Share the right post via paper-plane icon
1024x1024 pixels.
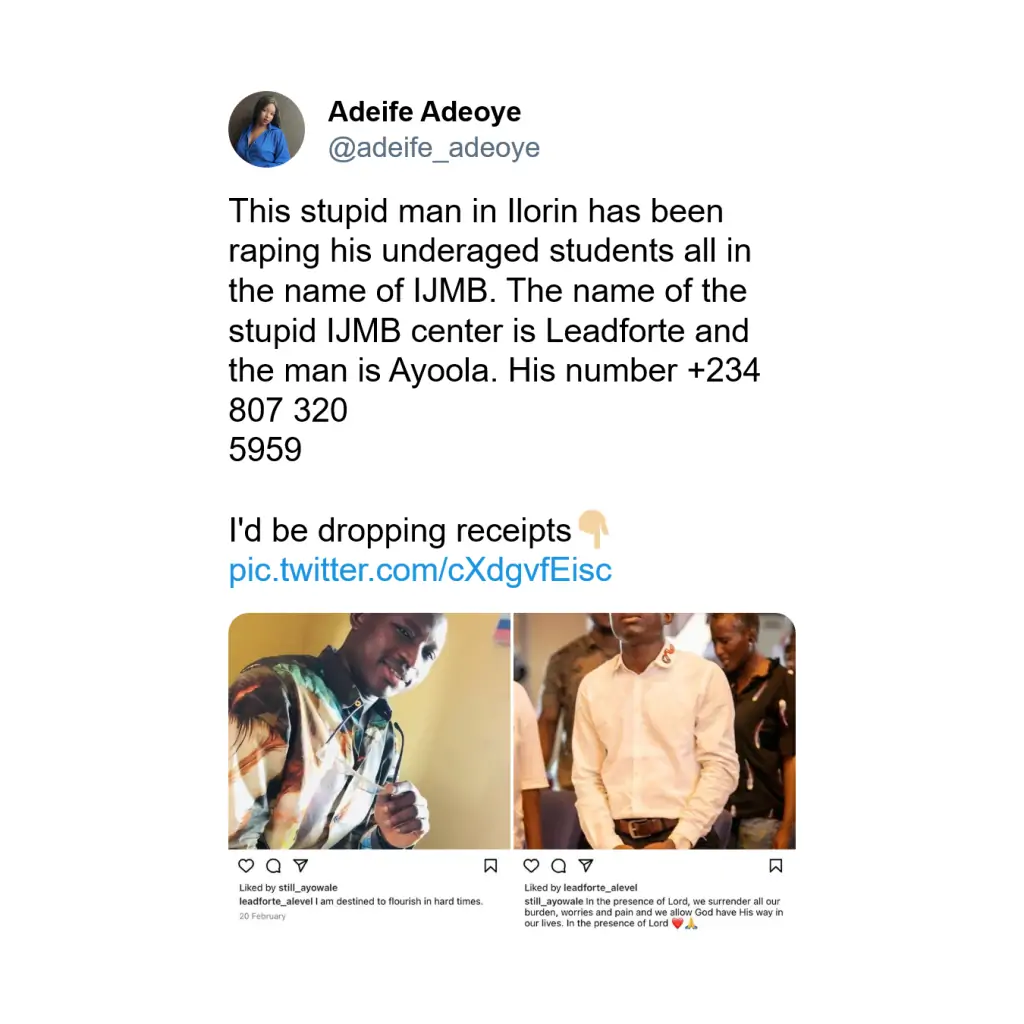[586, 866]
